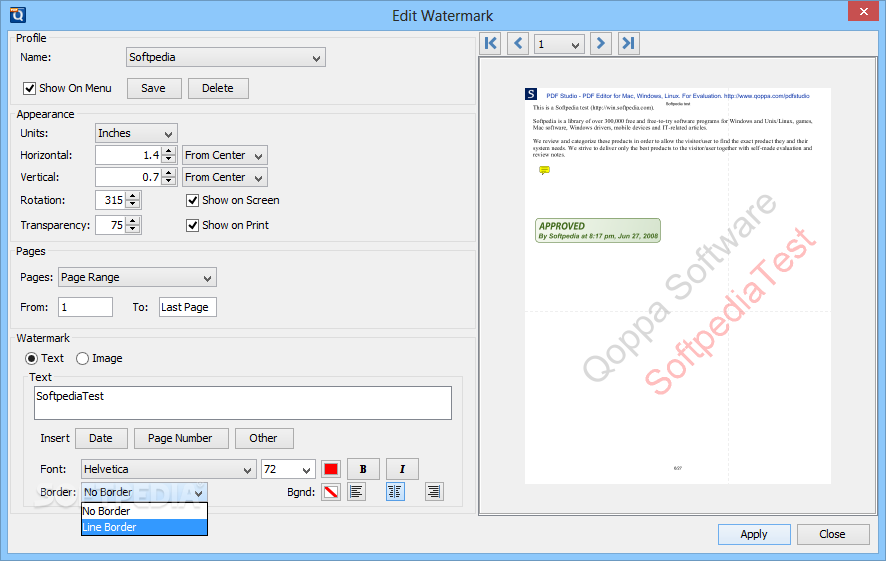Image resolution: width=886 pixels, height=561 pixels.
Task: Click Rotation value field 315
Action: [x=111, y=201]
